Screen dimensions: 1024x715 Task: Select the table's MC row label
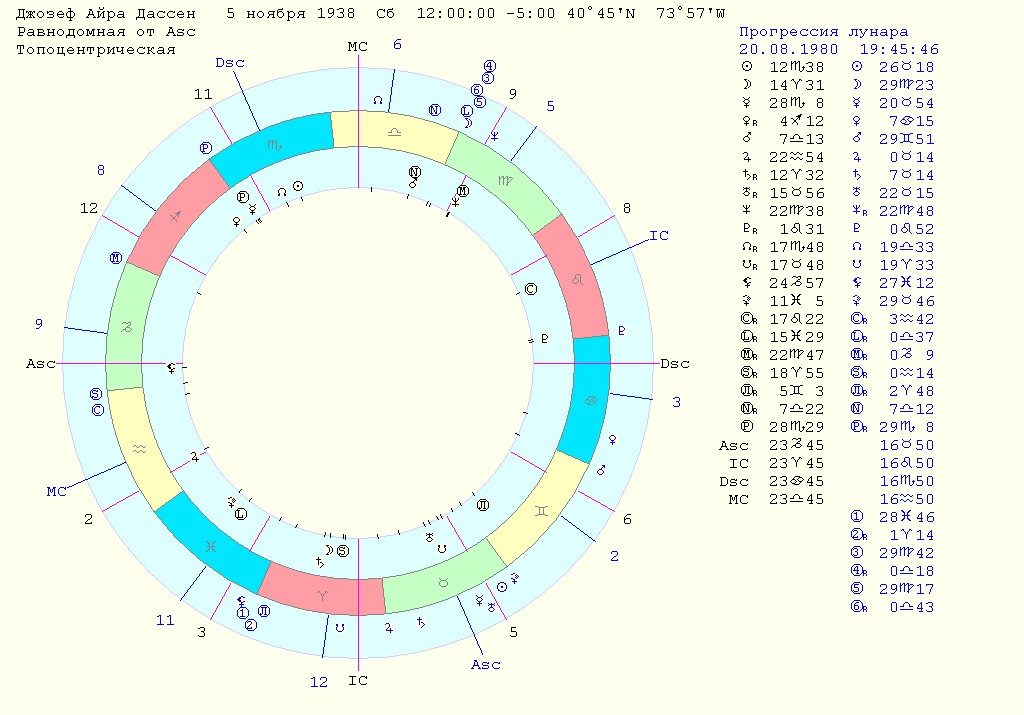[x=738, y=500]
